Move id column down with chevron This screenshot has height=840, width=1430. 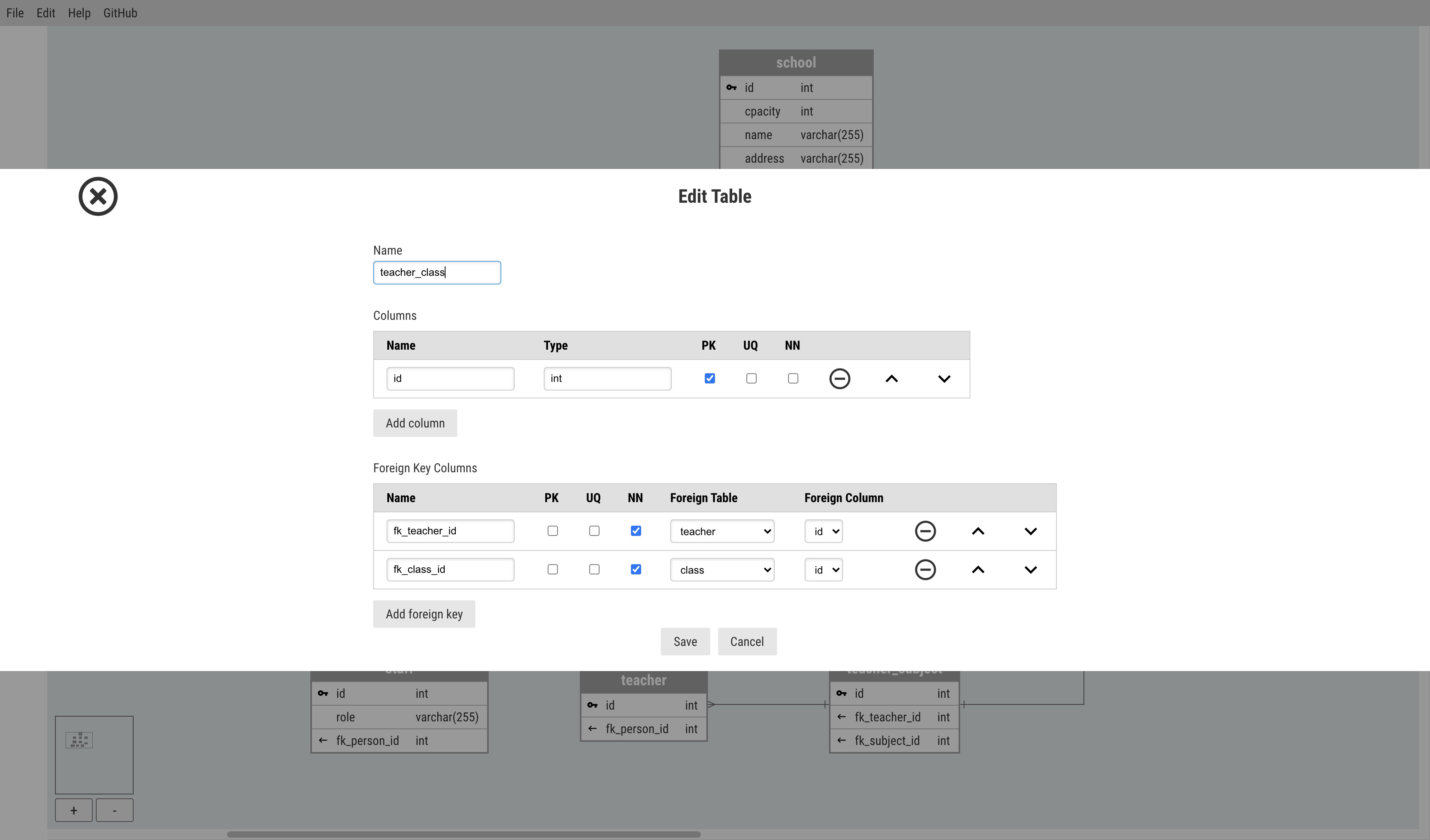944,379
